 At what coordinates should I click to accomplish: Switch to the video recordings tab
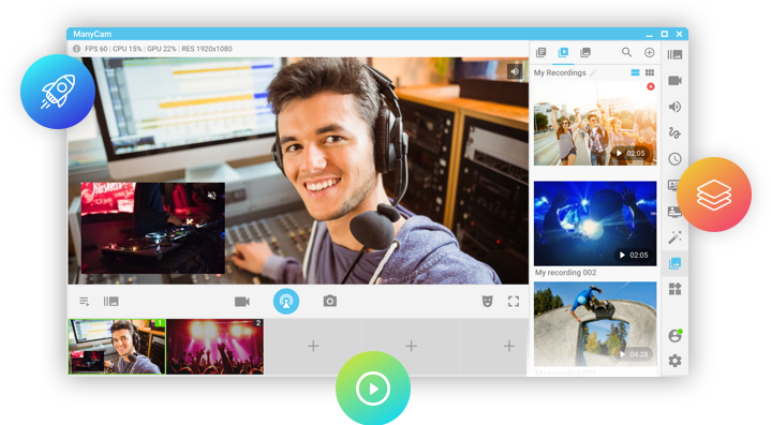pyautogui.click(x=563, y=52)
